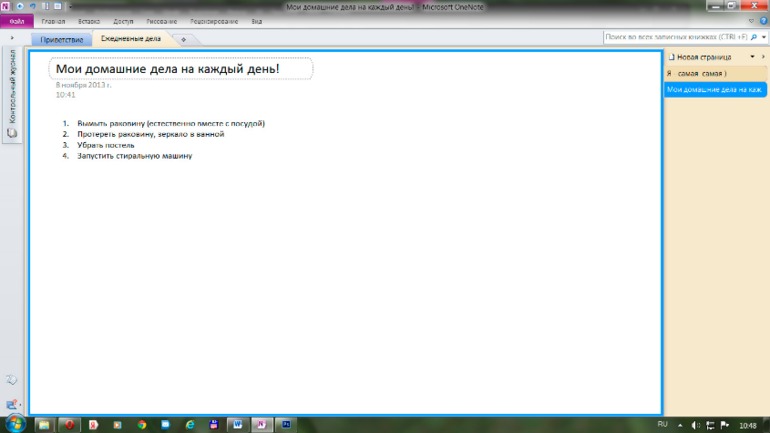
Task: Click the search magnifier icon
Action: [752, 37]
